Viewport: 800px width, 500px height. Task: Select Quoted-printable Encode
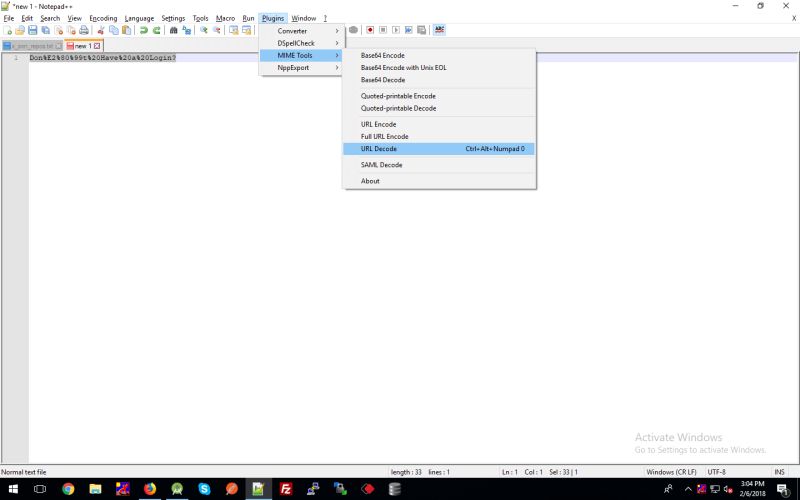click(439, 96)
